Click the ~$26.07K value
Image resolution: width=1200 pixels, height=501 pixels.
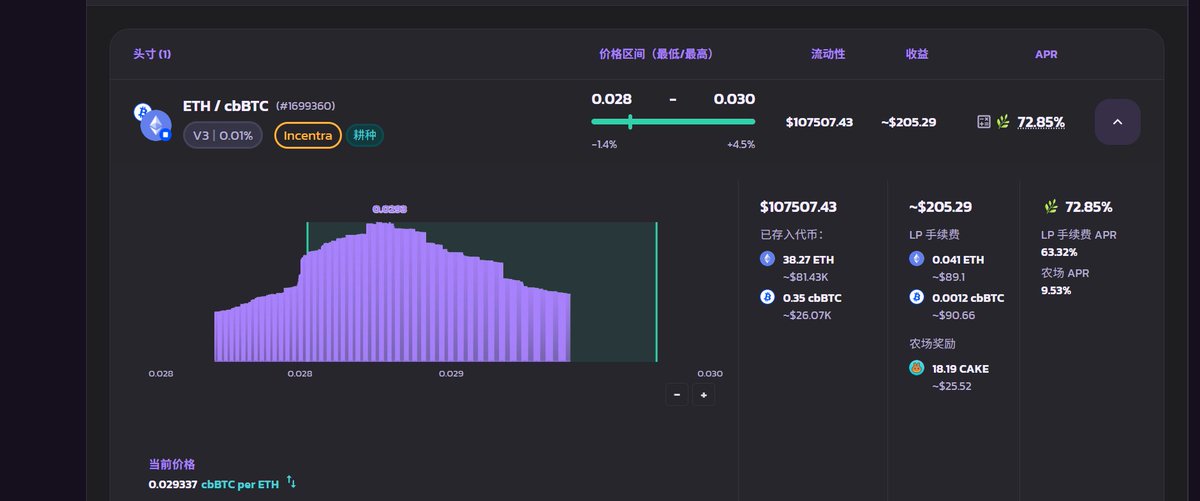point(807,315)
